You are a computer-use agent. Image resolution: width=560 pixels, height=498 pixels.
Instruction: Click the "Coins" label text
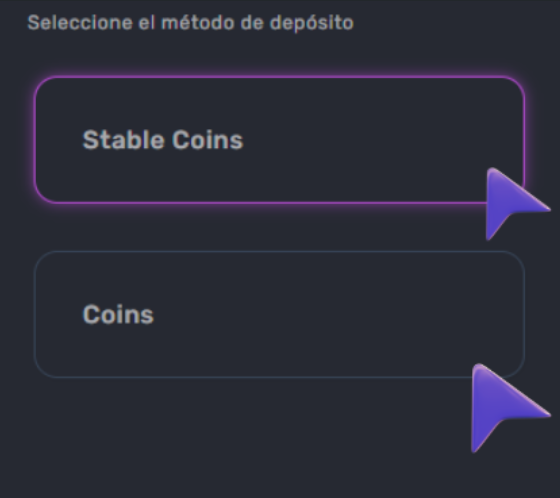(118, 314)
